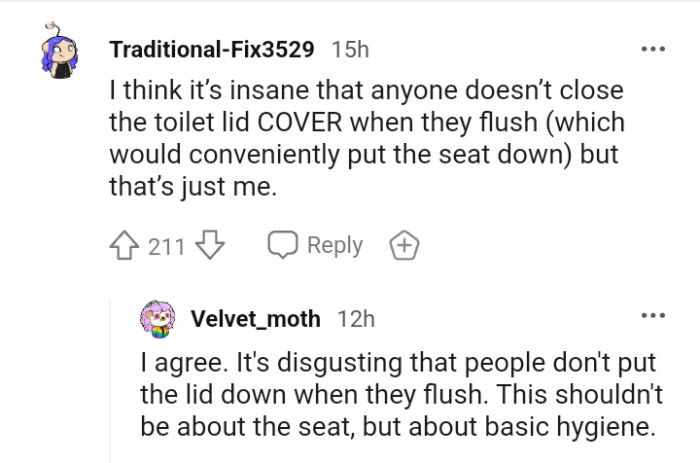Click the Reply speech bubble icon
The width and height of the screenshot is (700, 463).
[281, 245]
